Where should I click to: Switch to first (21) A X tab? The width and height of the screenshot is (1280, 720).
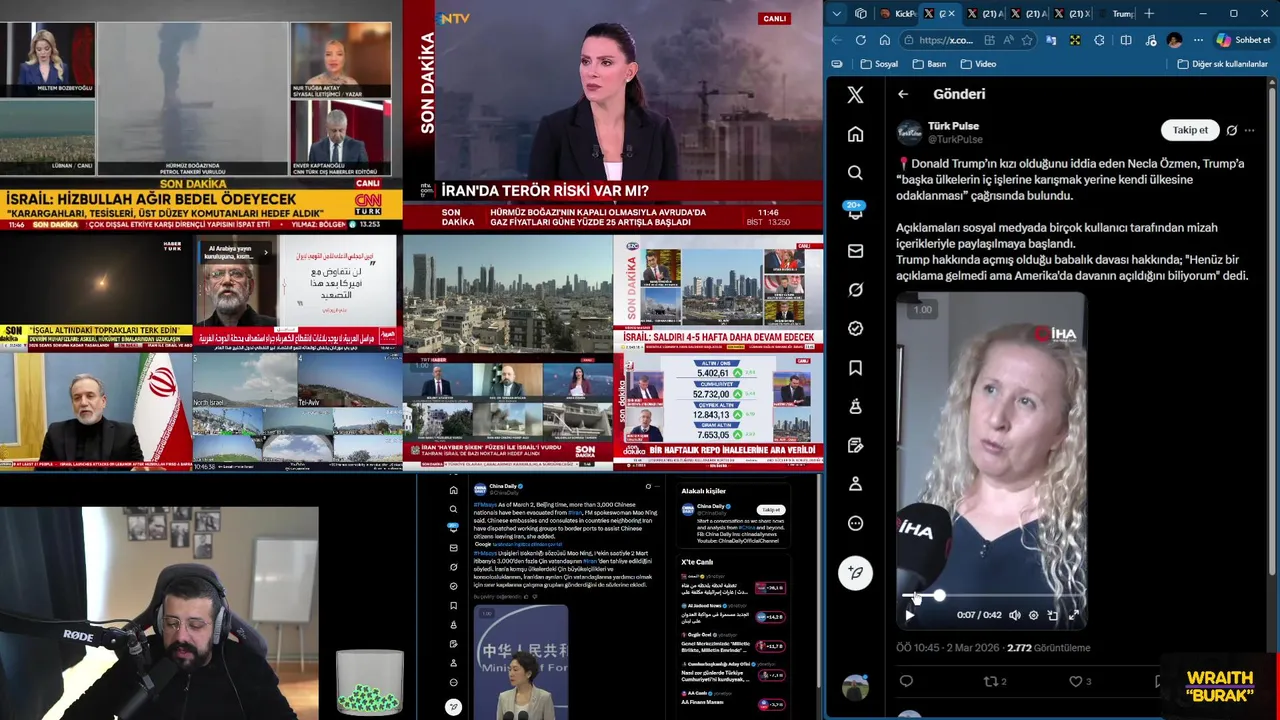click(984, 14)
